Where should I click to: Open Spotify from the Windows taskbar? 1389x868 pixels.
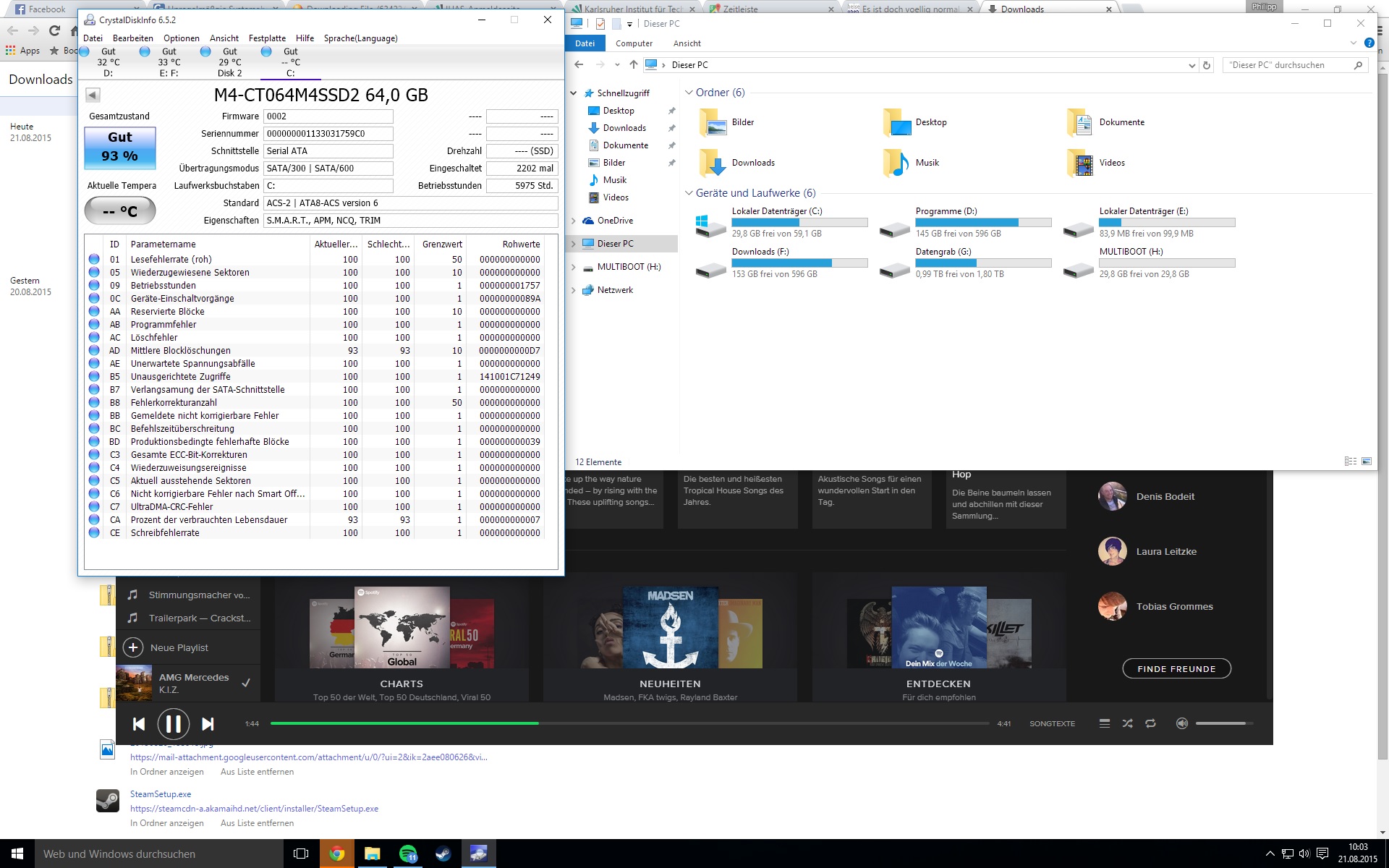click(408, 854)
